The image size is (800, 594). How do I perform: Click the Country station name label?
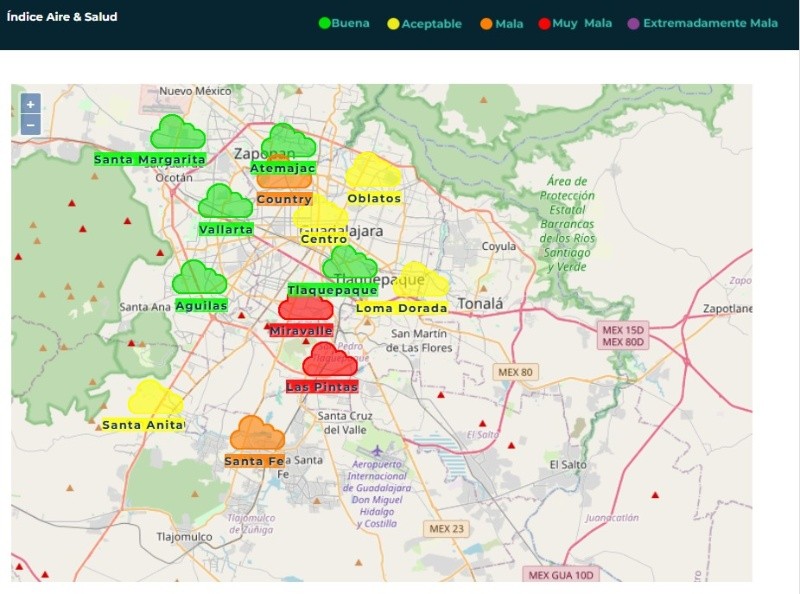click(x=284, y=199)
